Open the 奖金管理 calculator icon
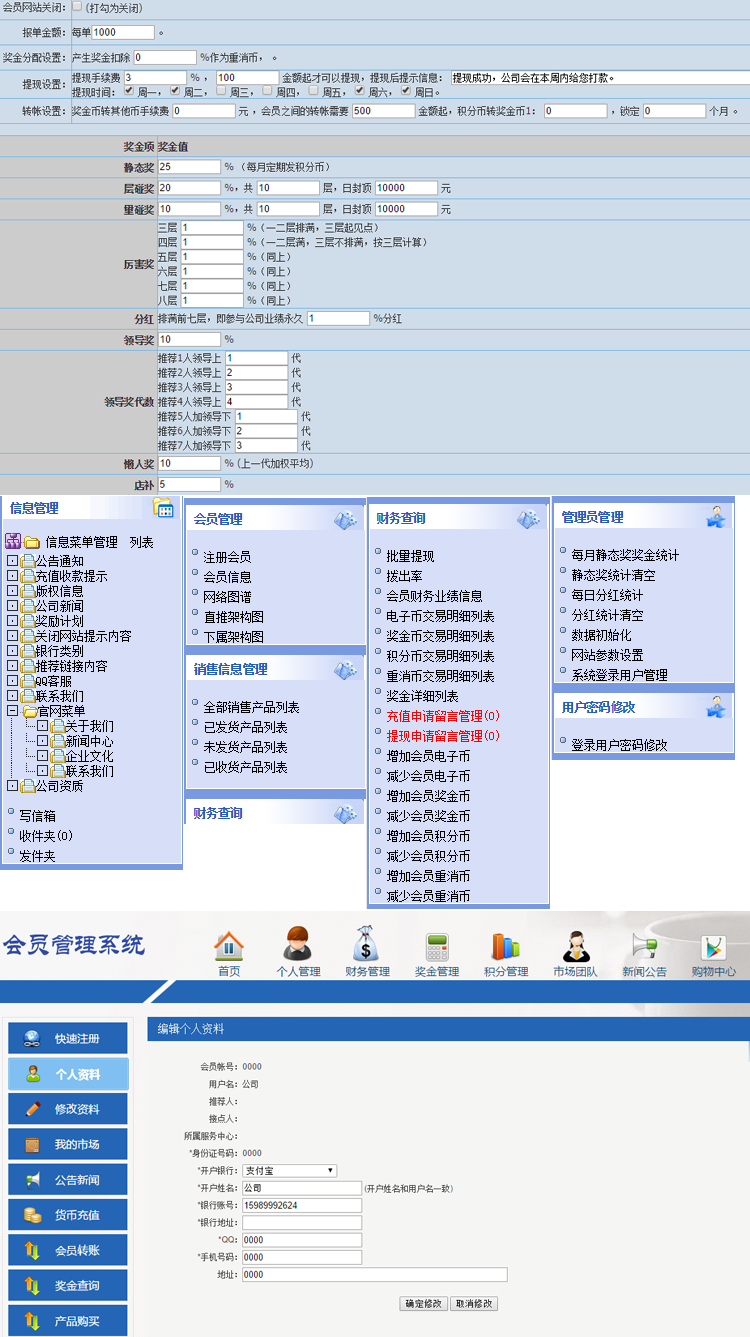 (437, 946)
